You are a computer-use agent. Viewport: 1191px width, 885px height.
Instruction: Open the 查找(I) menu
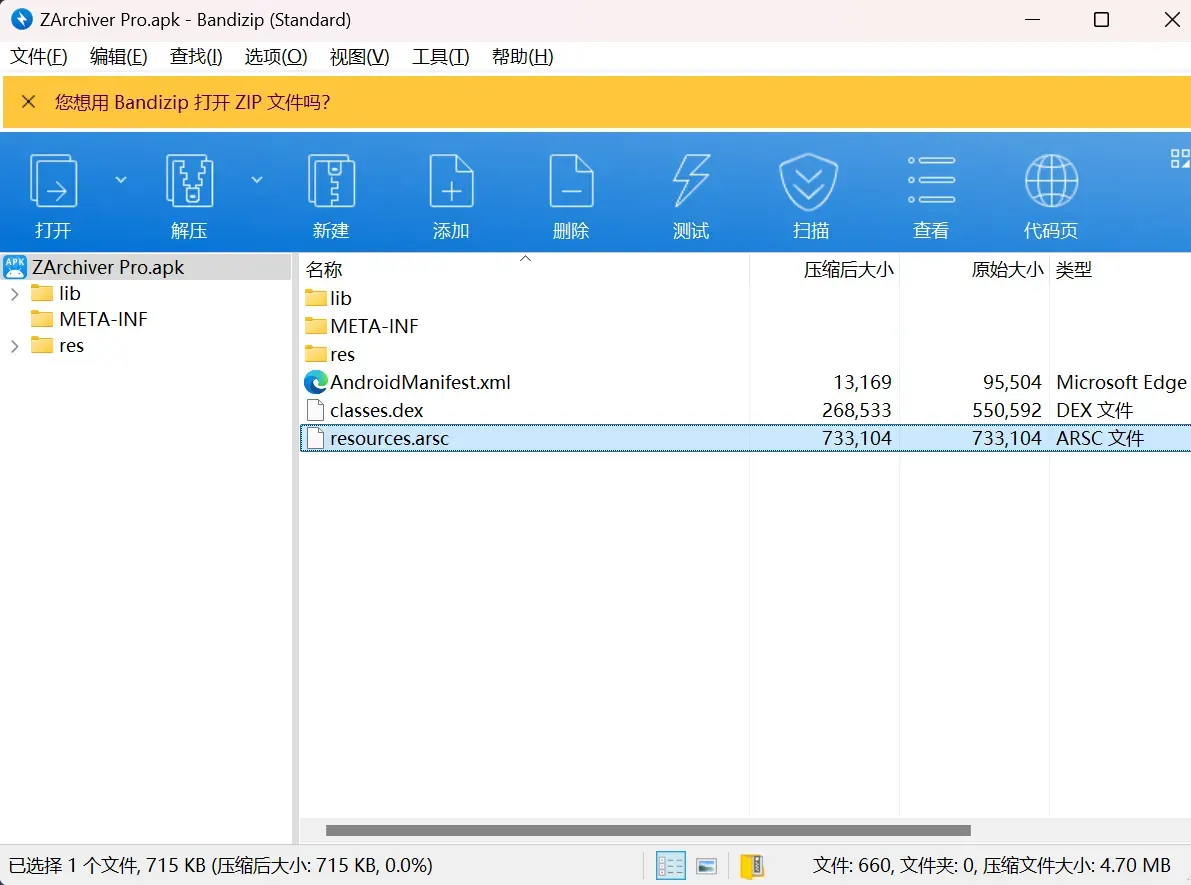pyautogui.click(x=196, y=57)
